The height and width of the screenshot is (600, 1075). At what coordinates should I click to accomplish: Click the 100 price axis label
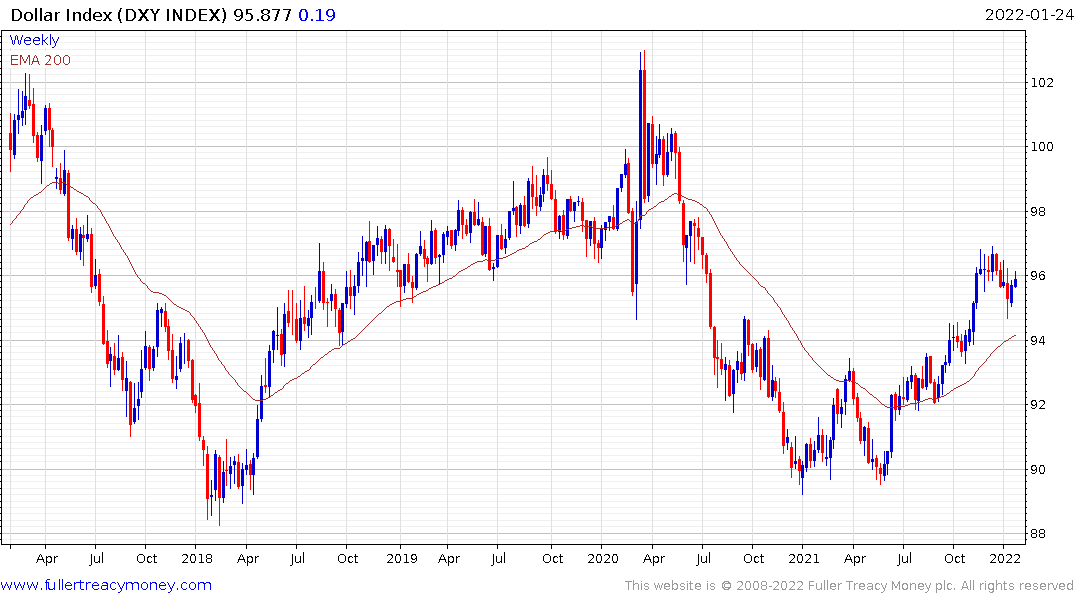(1042, 147)
